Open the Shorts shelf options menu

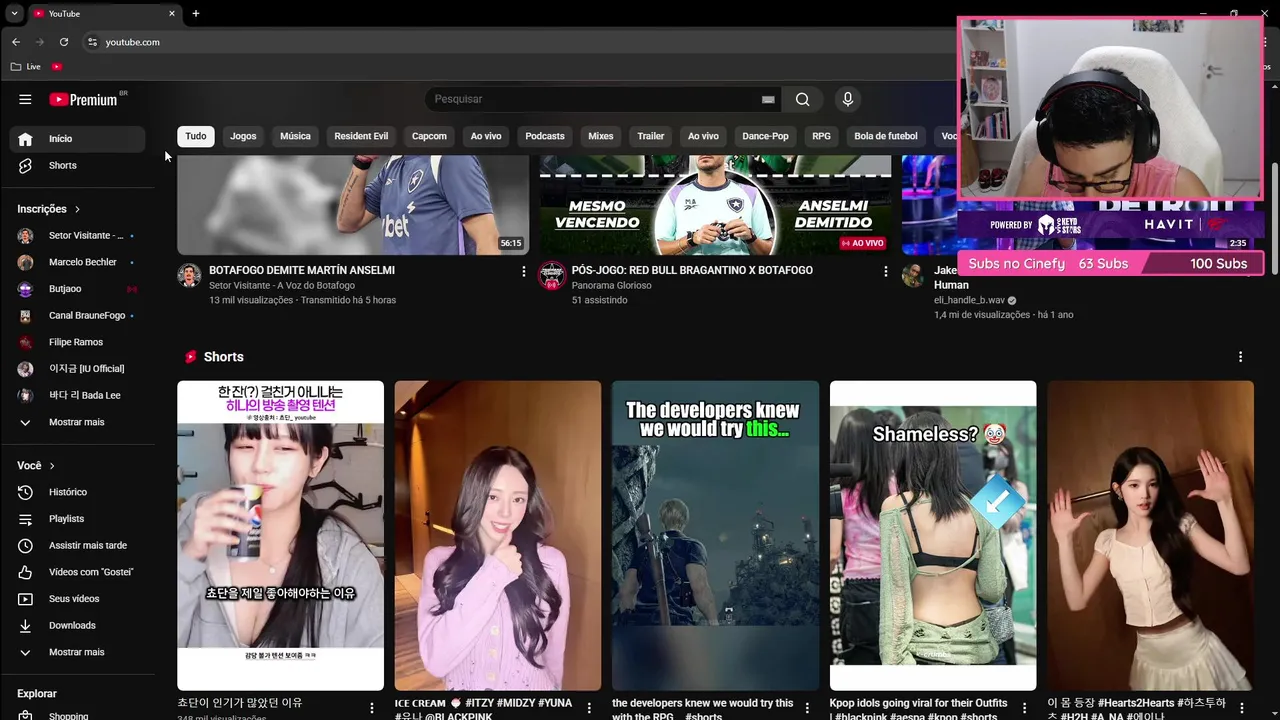1241,357
